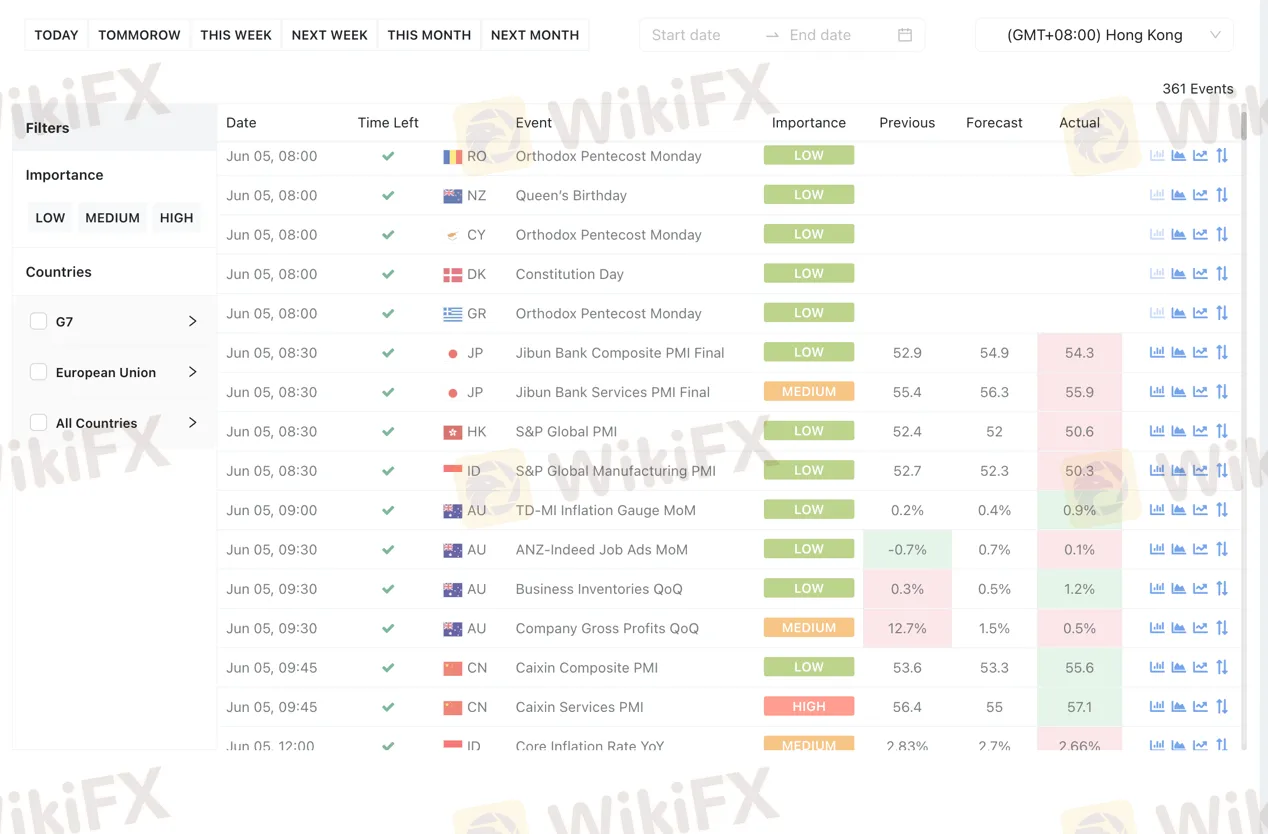Screen dimensions: 1268x834
Task: Click the previous value -0.7%
Action: [907, 549]
